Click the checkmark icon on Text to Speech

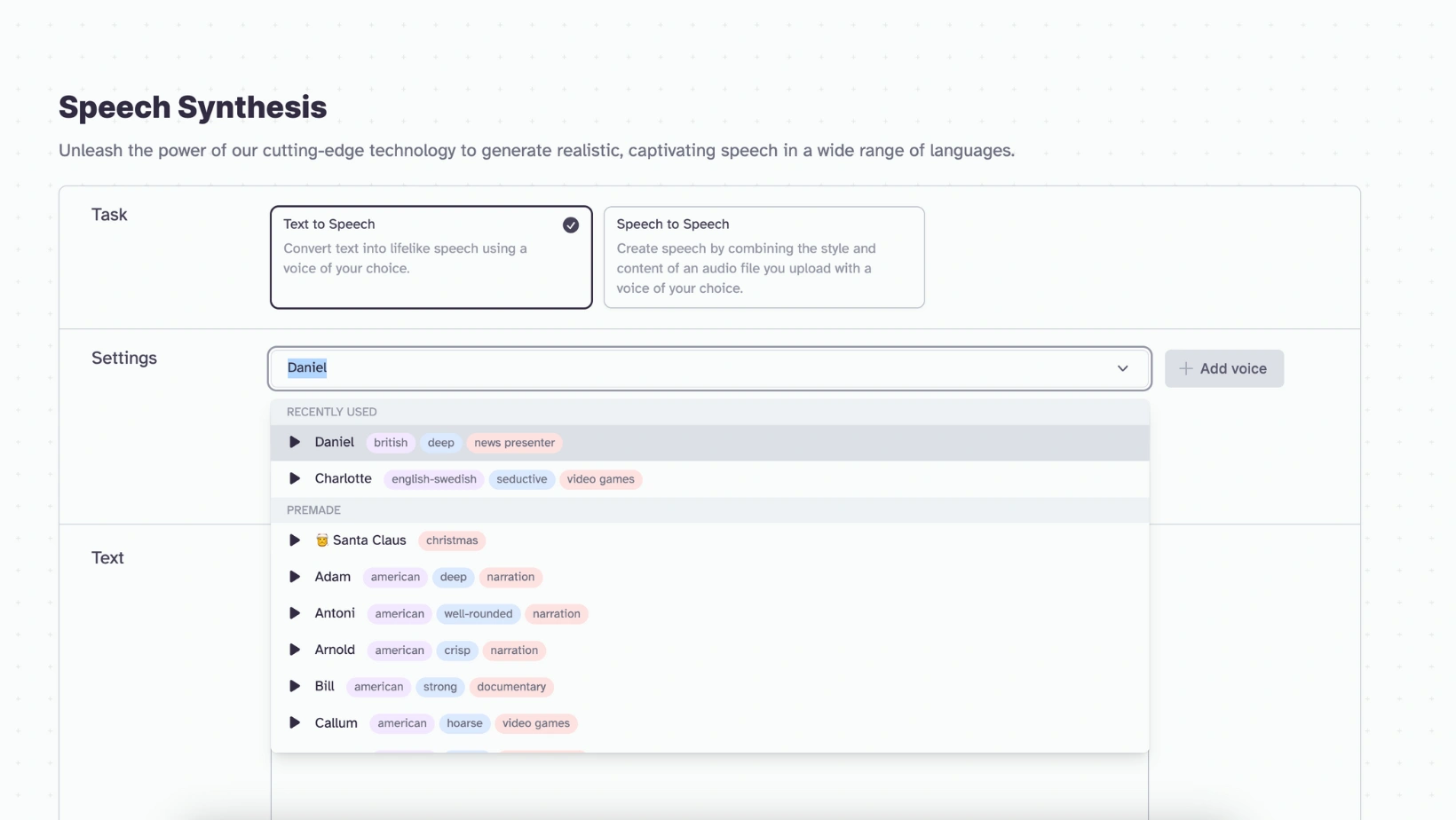571,225
